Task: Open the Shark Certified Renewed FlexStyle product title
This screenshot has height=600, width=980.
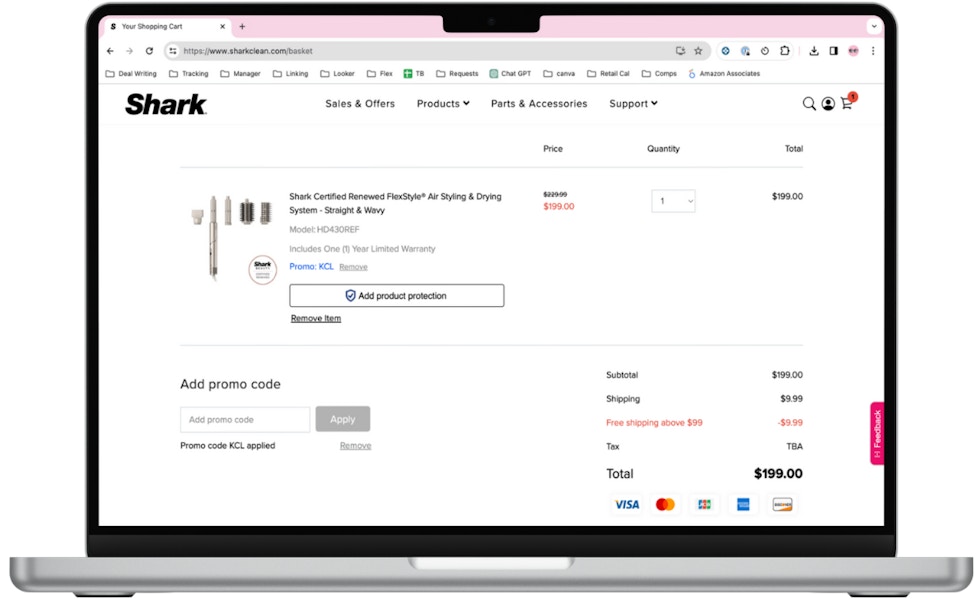Action: pyautogui.click(x=395, y=203)
